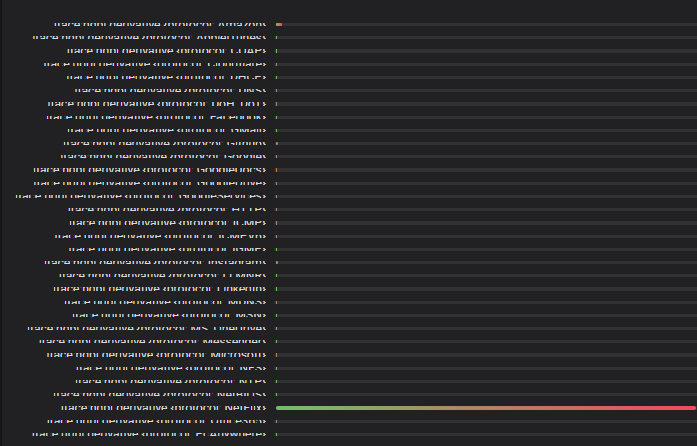The image size is (697, 446).
Task: Select the IGMP protocol label
Action: point(167,249)
